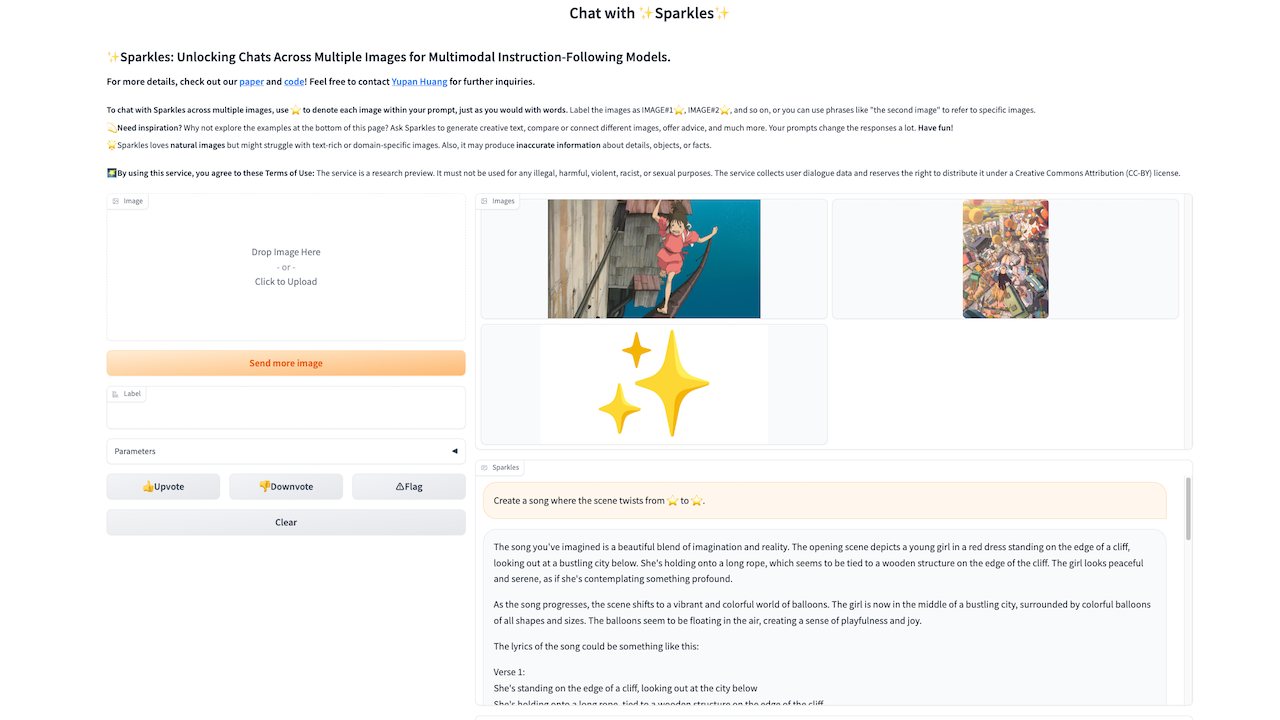
Task: Expand the Parameters section arrow
Action: 455,451
